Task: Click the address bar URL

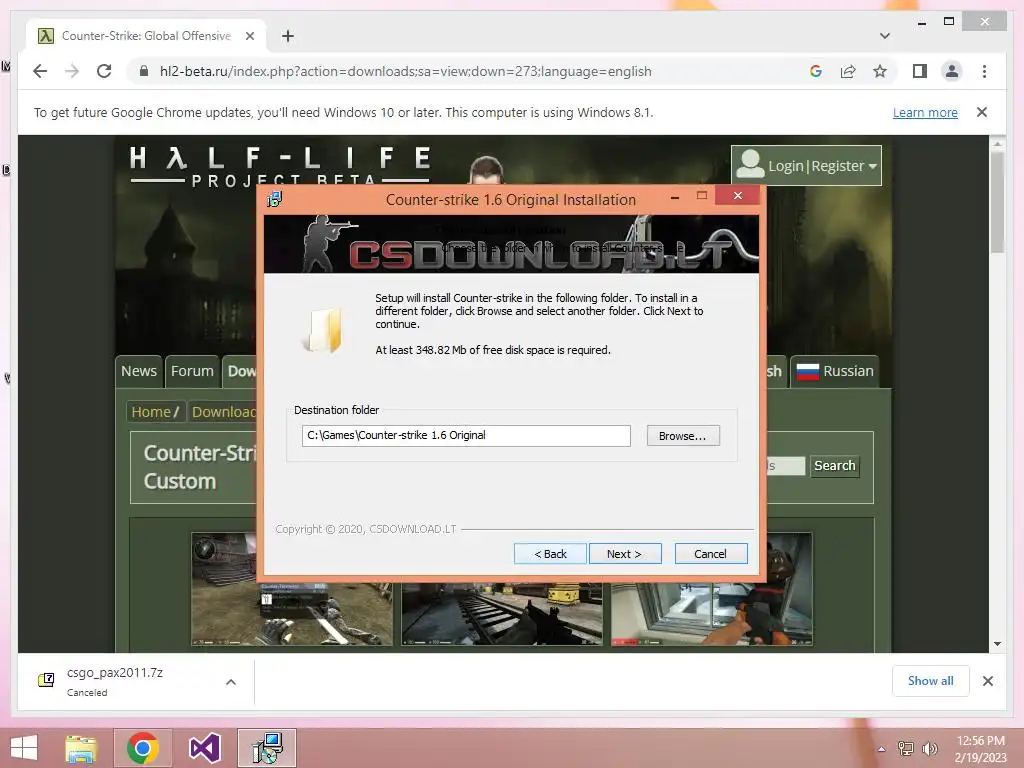Action: coord(406,71)
